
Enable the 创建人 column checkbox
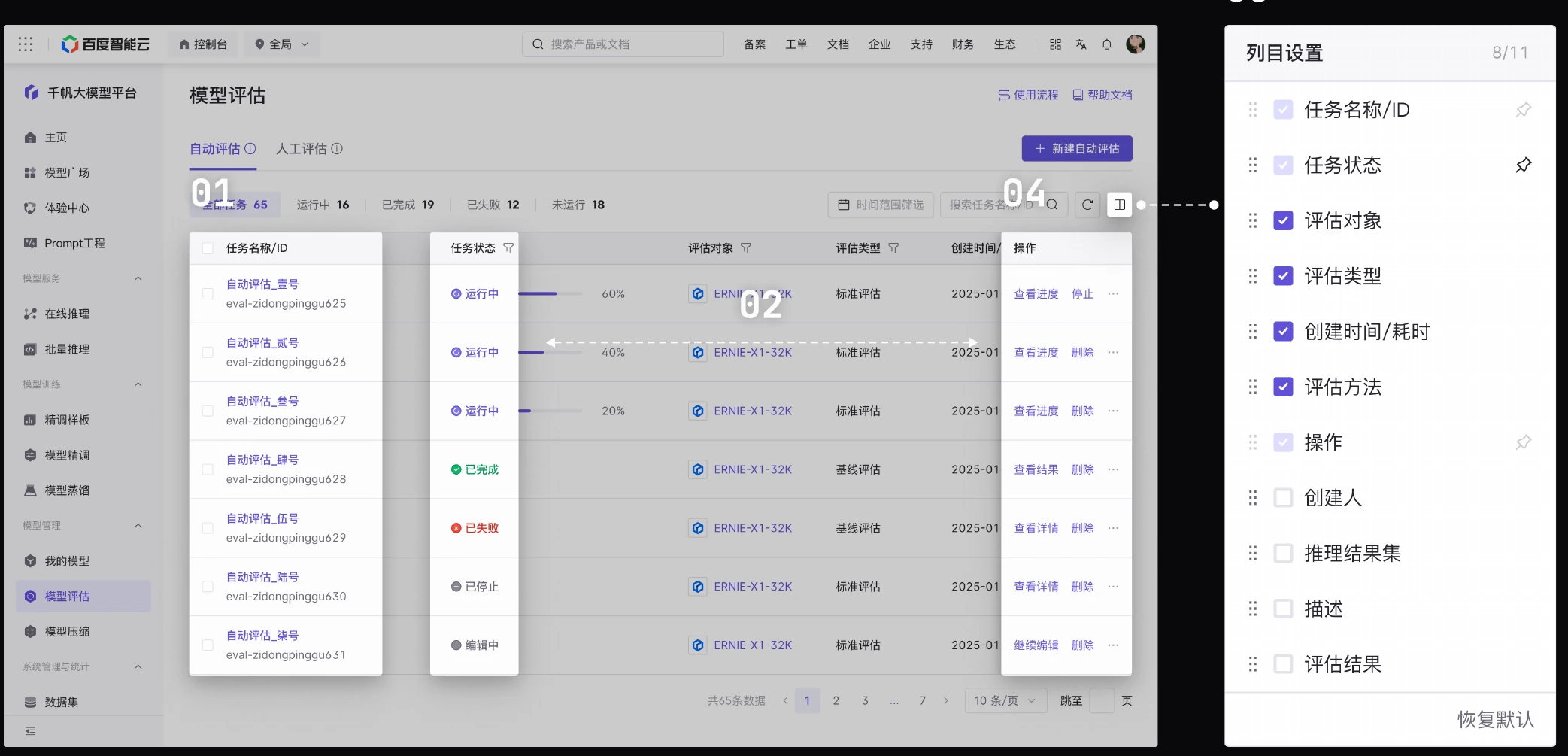(x=1283, y=498)
